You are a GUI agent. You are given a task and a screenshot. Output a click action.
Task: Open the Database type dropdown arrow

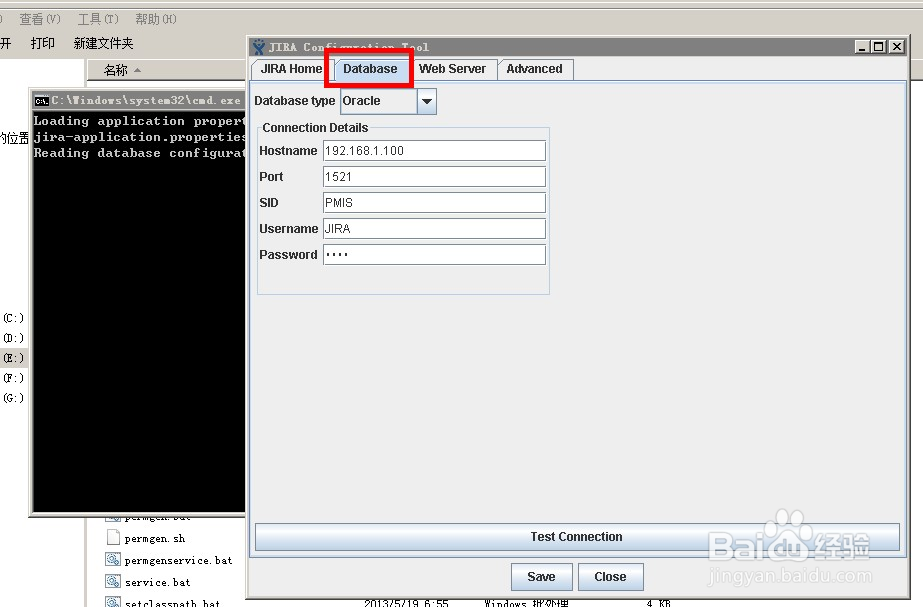click(427, 101)
